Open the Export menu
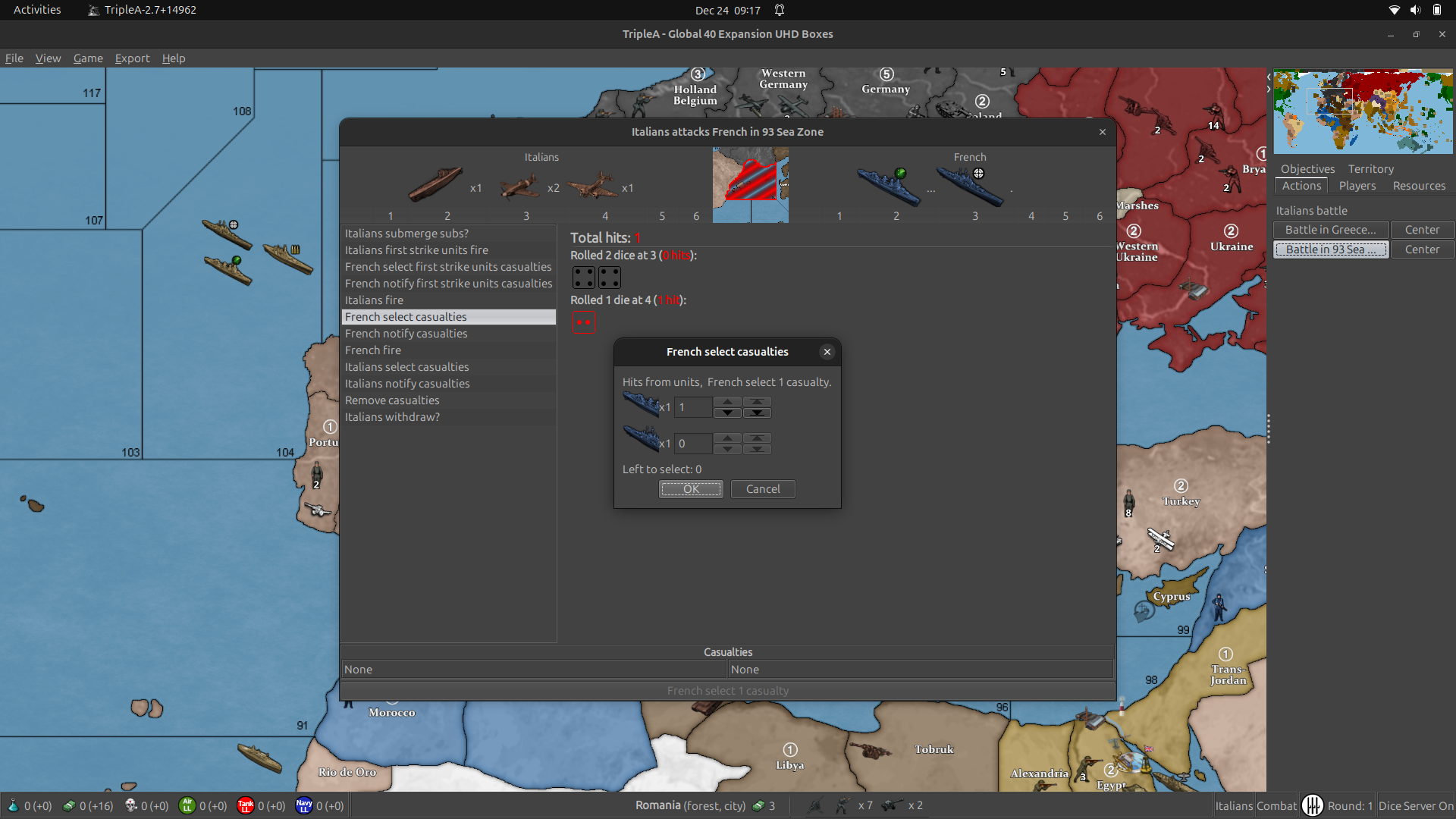1456x819 pixels. (132, 58)
